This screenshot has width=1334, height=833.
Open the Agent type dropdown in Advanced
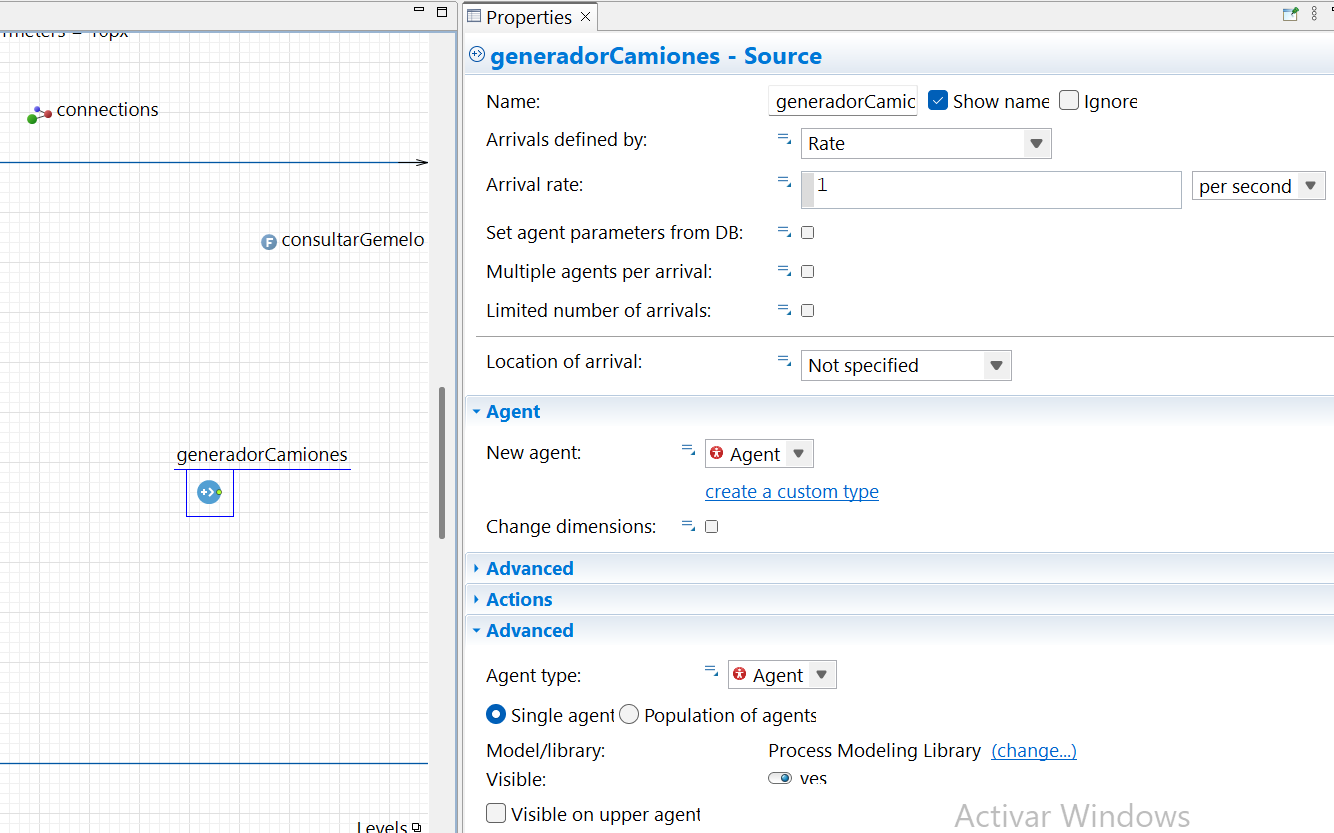tap(782, 675)
